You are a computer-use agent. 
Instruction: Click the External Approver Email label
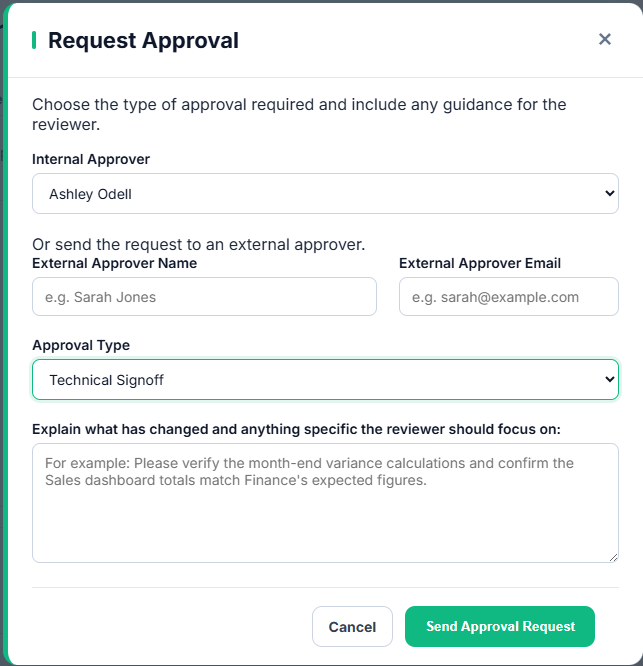[x=480, y=263]
